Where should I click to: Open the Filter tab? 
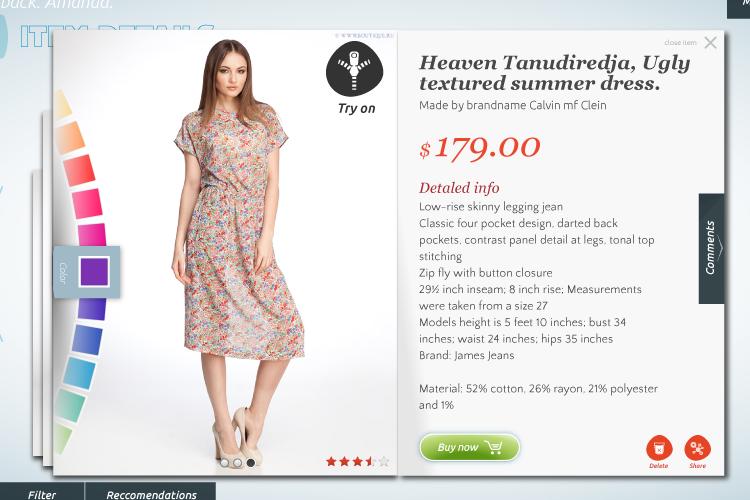(x=42, y=492)
